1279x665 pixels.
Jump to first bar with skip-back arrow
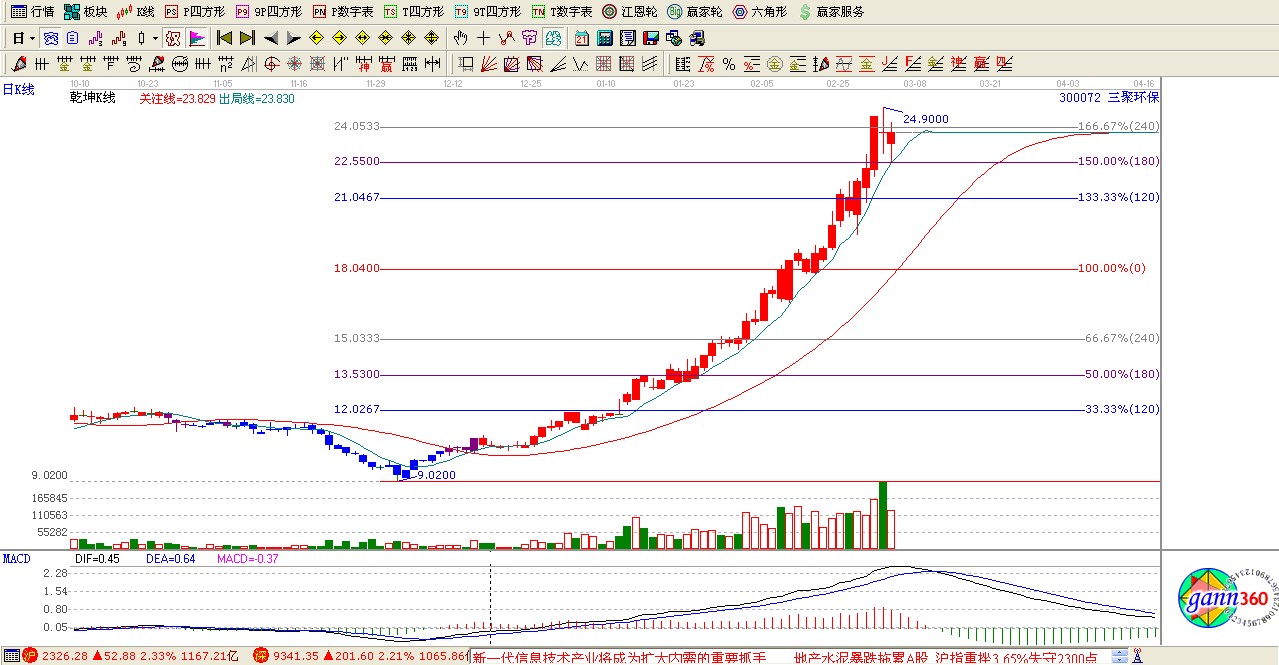tap(224, 38)
